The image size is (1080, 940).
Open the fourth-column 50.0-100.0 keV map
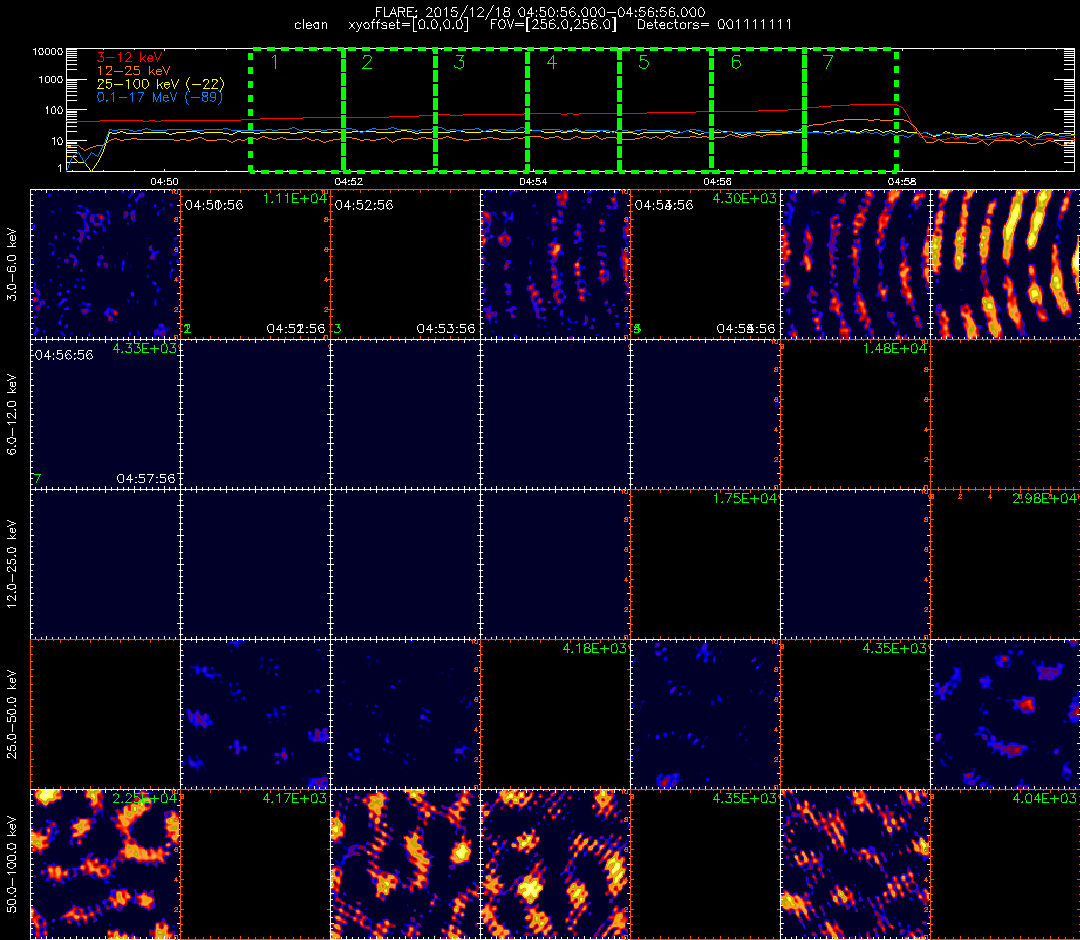(556, 865)
